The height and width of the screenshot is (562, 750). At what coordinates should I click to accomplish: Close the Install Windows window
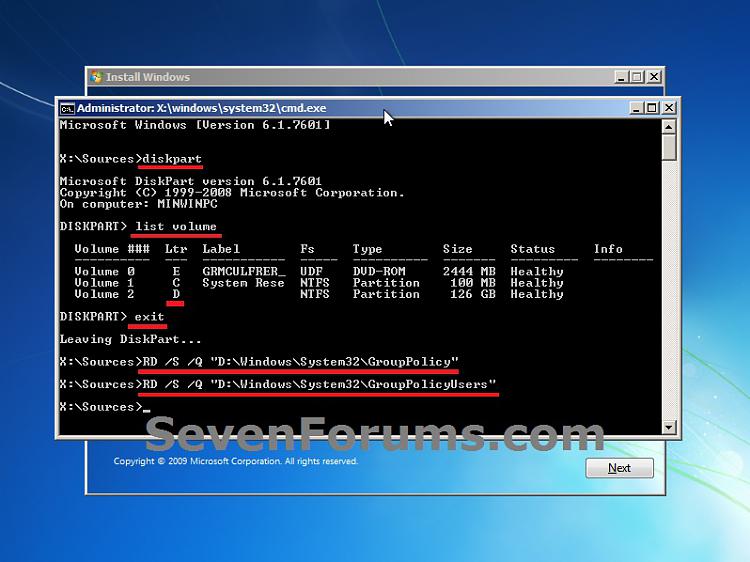coord(654,77)
